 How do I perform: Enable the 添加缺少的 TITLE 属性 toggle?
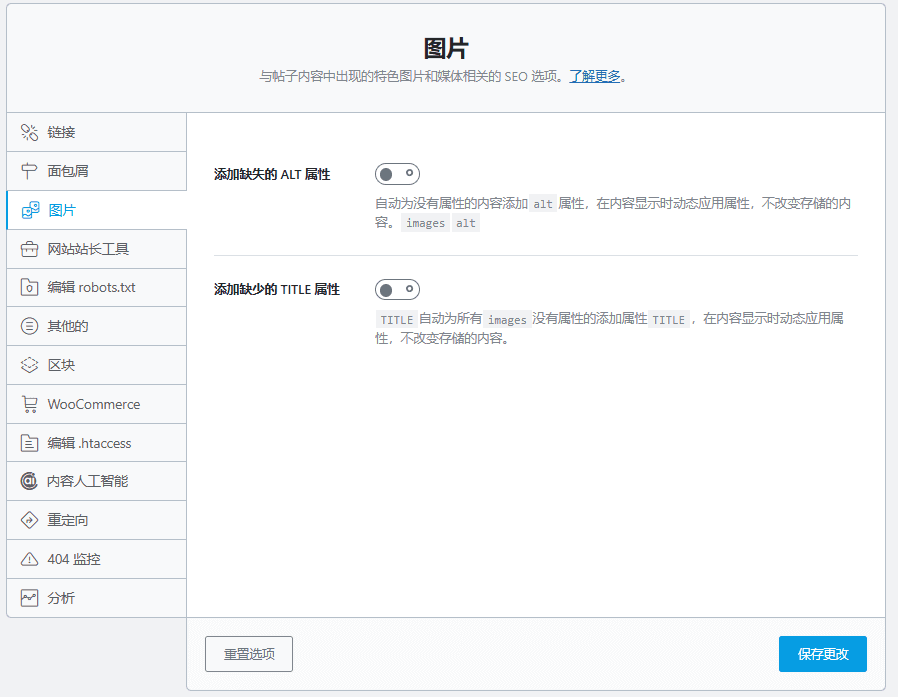pyautogui.click(x=397, y=289)
